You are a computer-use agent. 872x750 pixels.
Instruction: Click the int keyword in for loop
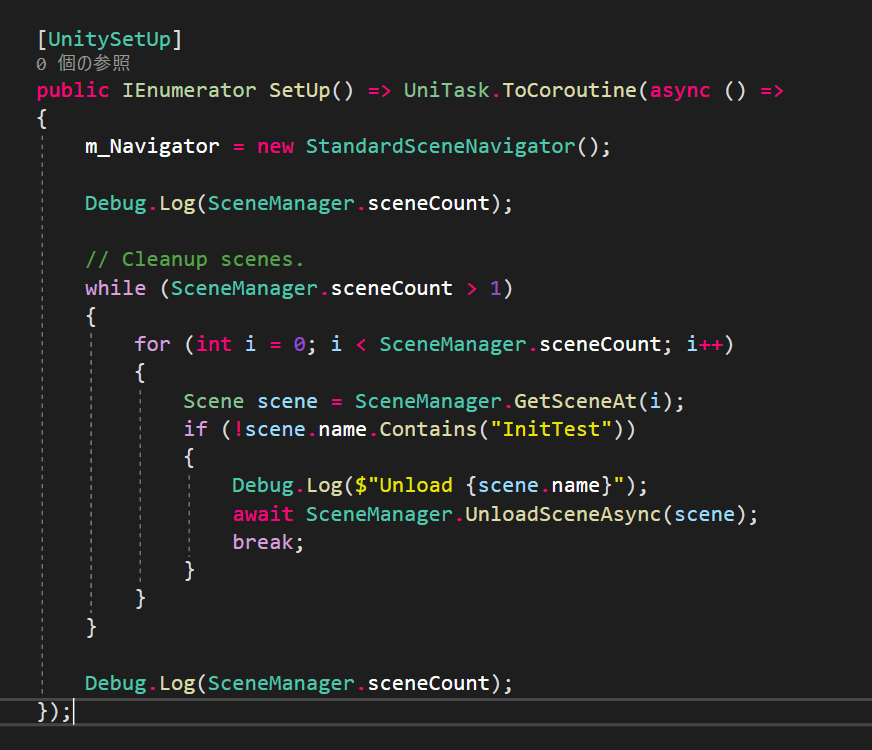(214, 344)
